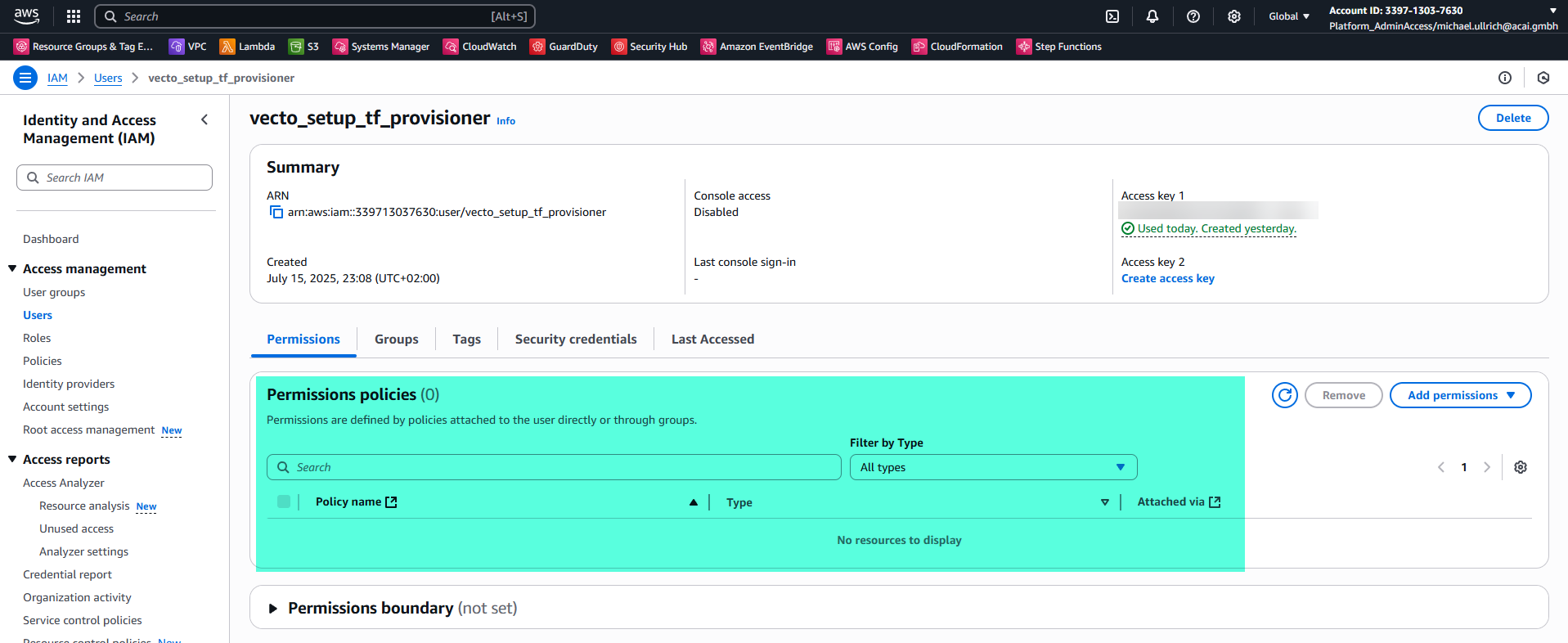The height and width of the screenshot is (643, 1568).
Task: Open the notifications bell
Action: click(1152, 16)
